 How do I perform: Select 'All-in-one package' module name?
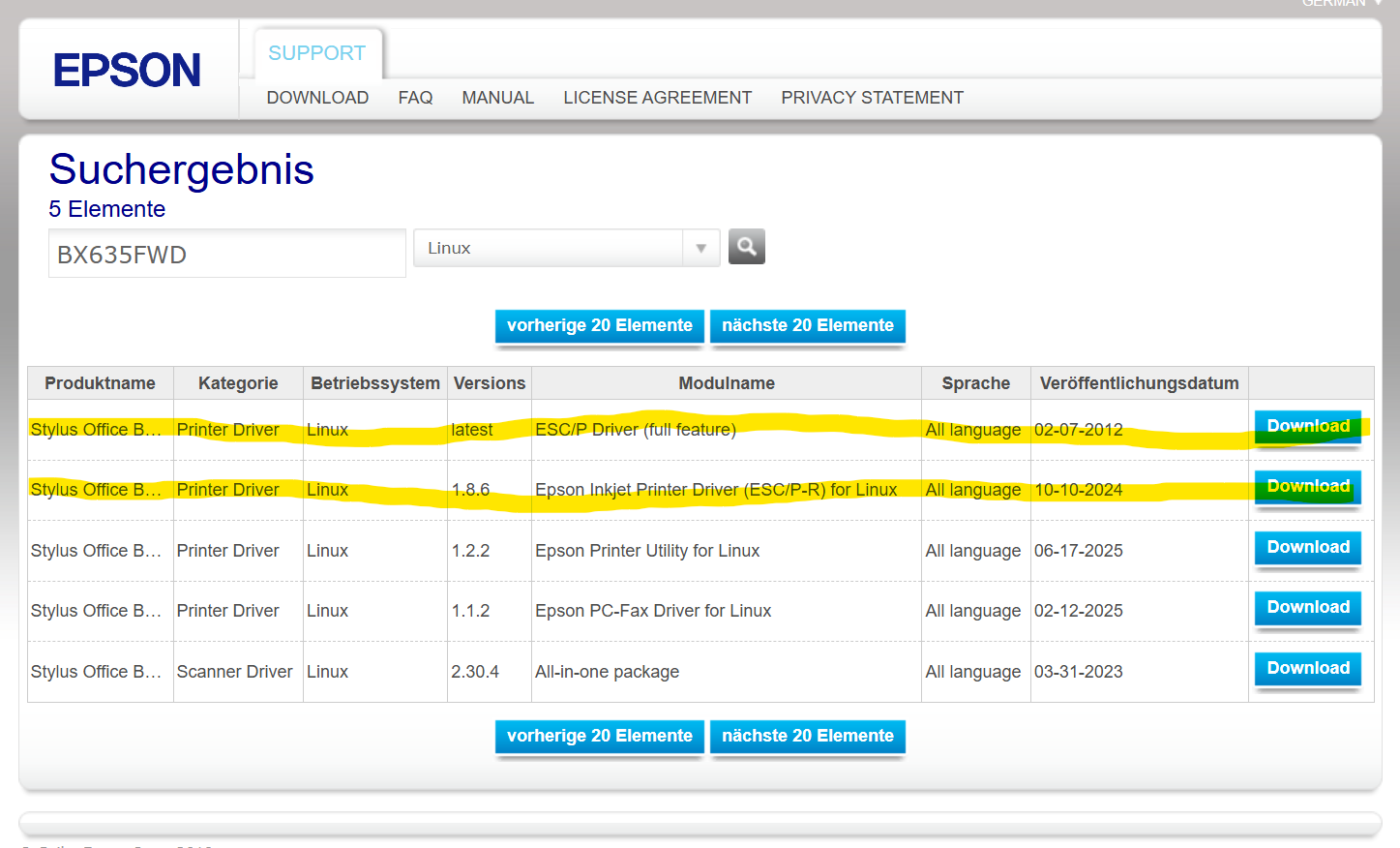coord(607,672)
